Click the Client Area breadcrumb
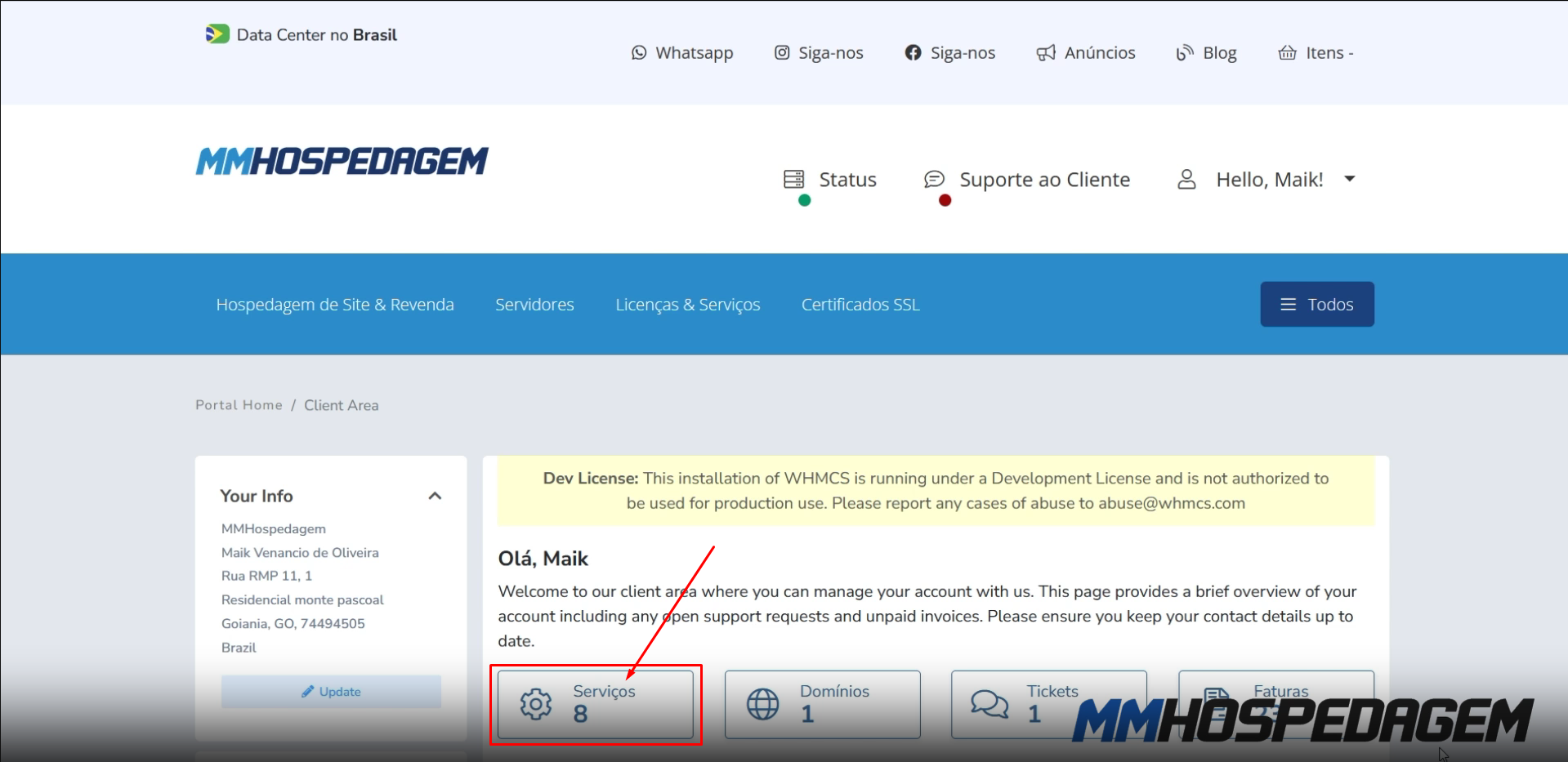 342,405
